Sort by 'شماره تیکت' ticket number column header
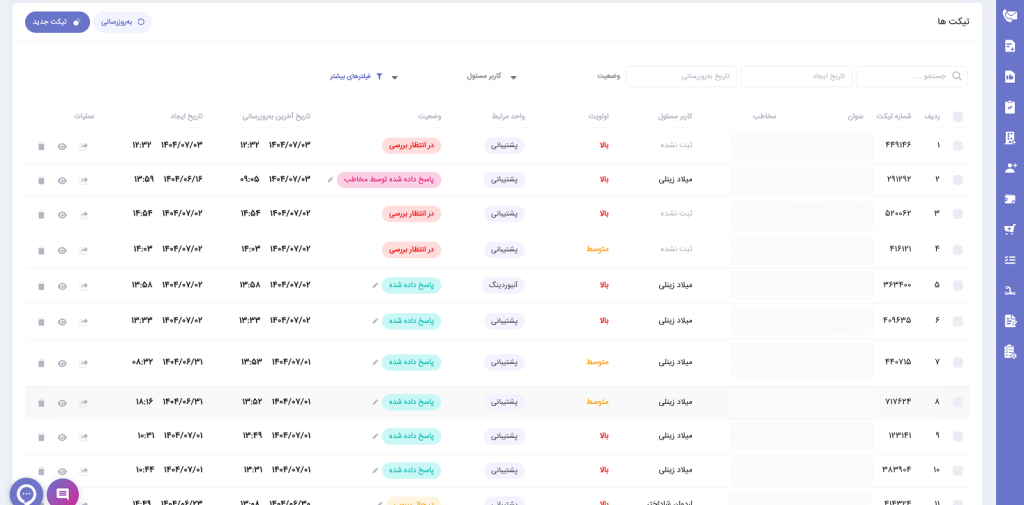This screenshot has height=505, width=1024. 893,116
